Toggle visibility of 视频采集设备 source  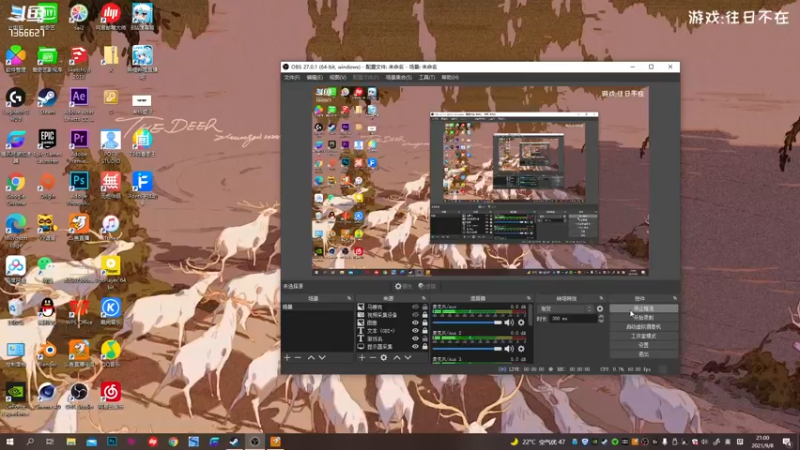click(x=415, y=315)
